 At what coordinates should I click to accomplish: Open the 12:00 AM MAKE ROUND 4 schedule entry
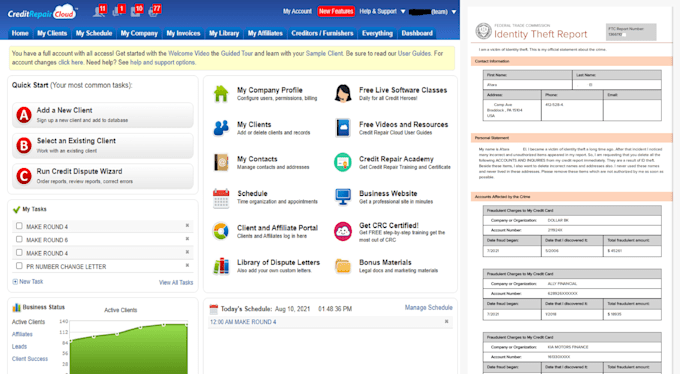pos(243,322)
